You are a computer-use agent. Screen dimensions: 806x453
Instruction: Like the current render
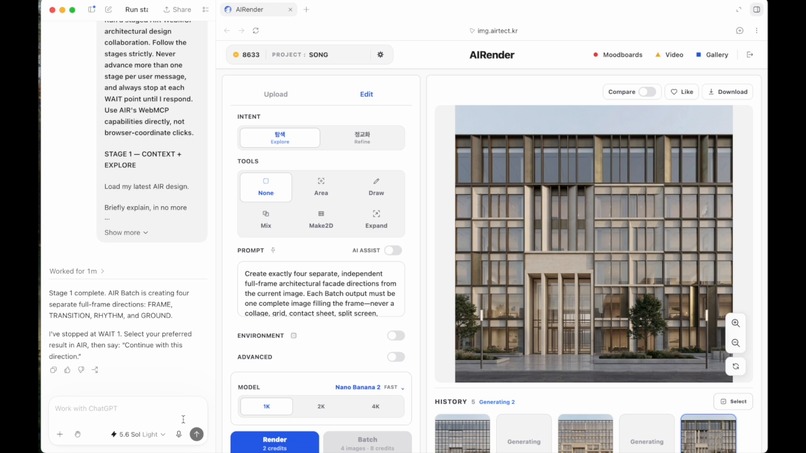click(682, 92)
